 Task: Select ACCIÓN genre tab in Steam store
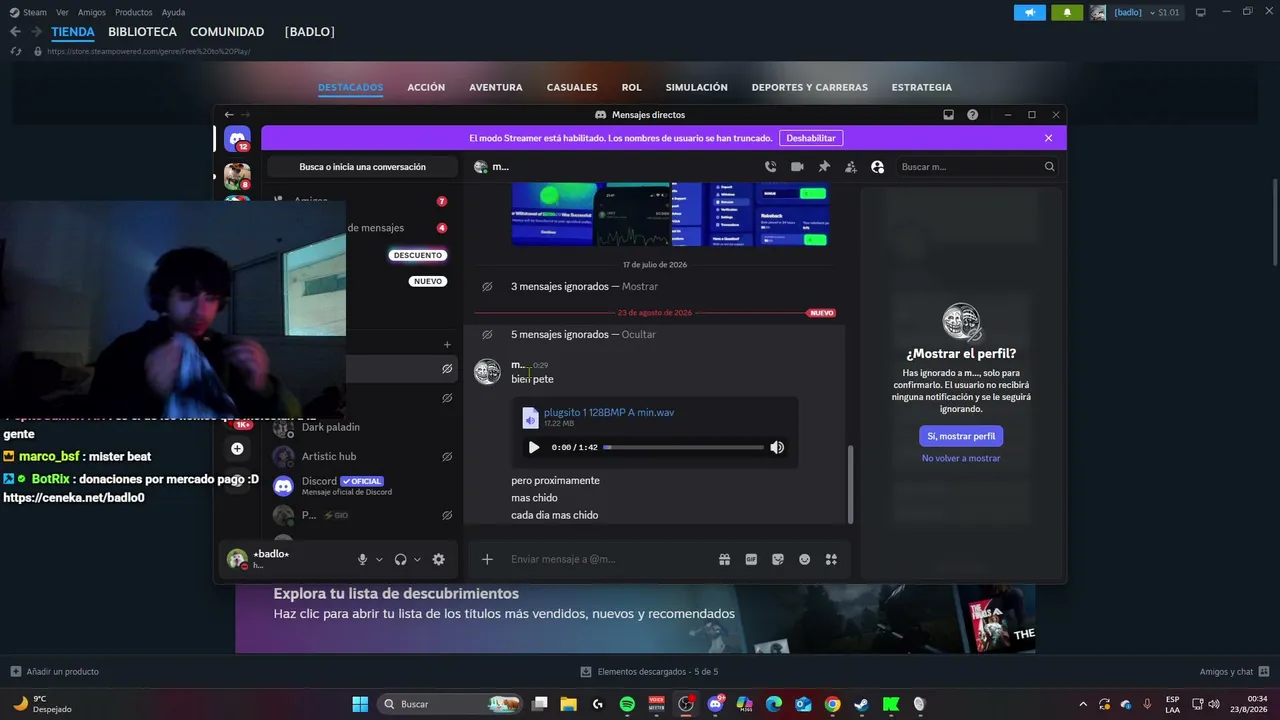(426, 87)
